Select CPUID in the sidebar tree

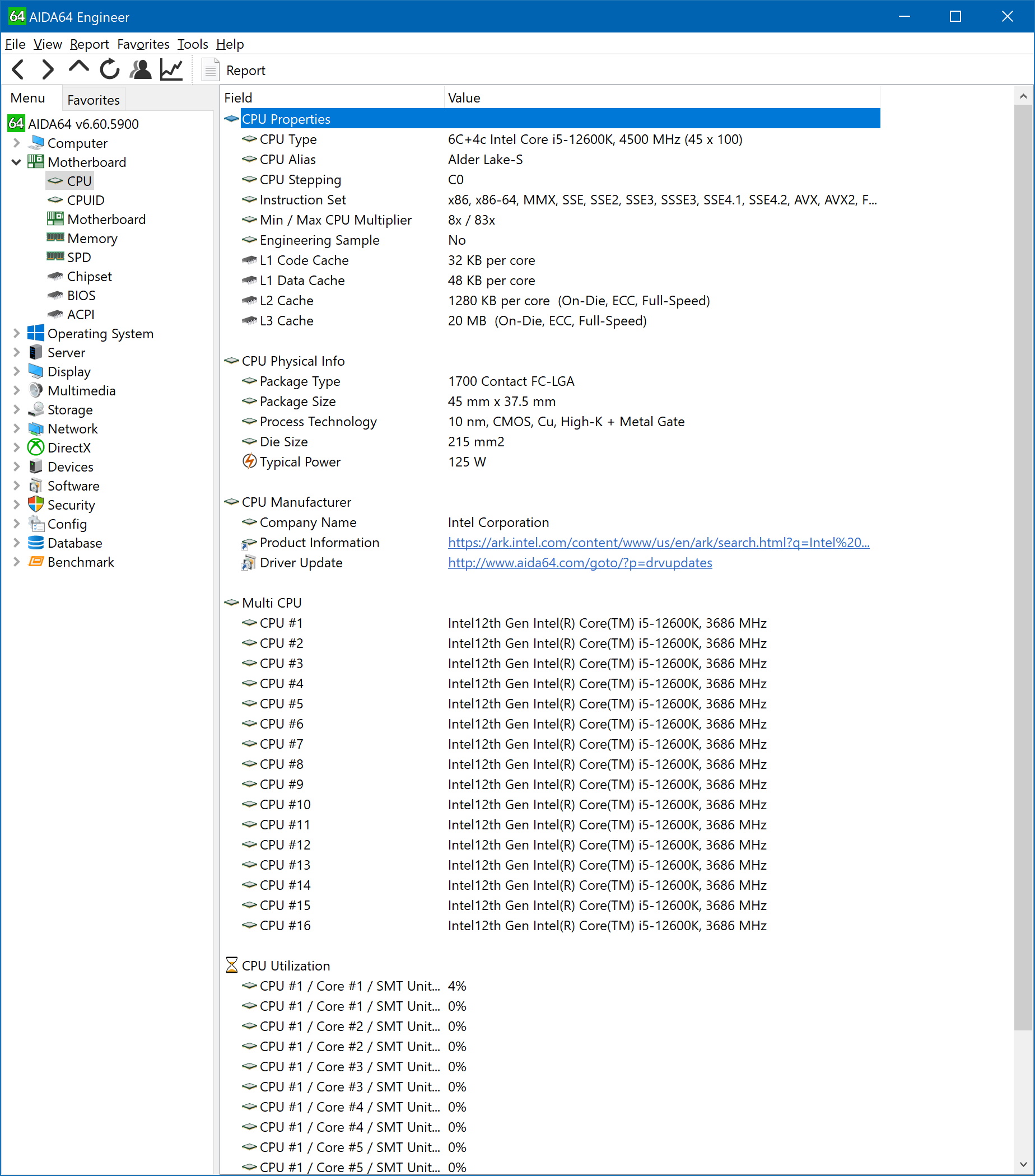[85, 200]
